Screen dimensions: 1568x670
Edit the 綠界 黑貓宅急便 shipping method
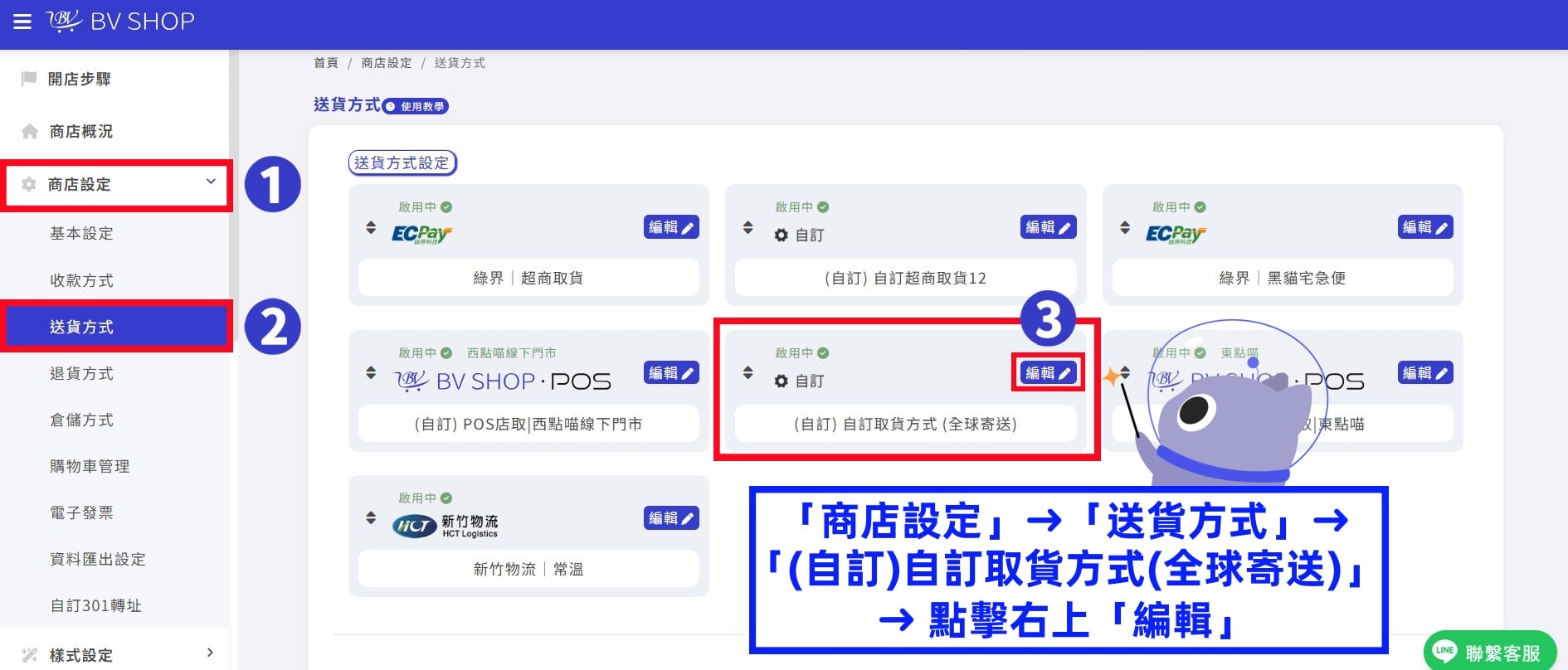(1425, 227)
